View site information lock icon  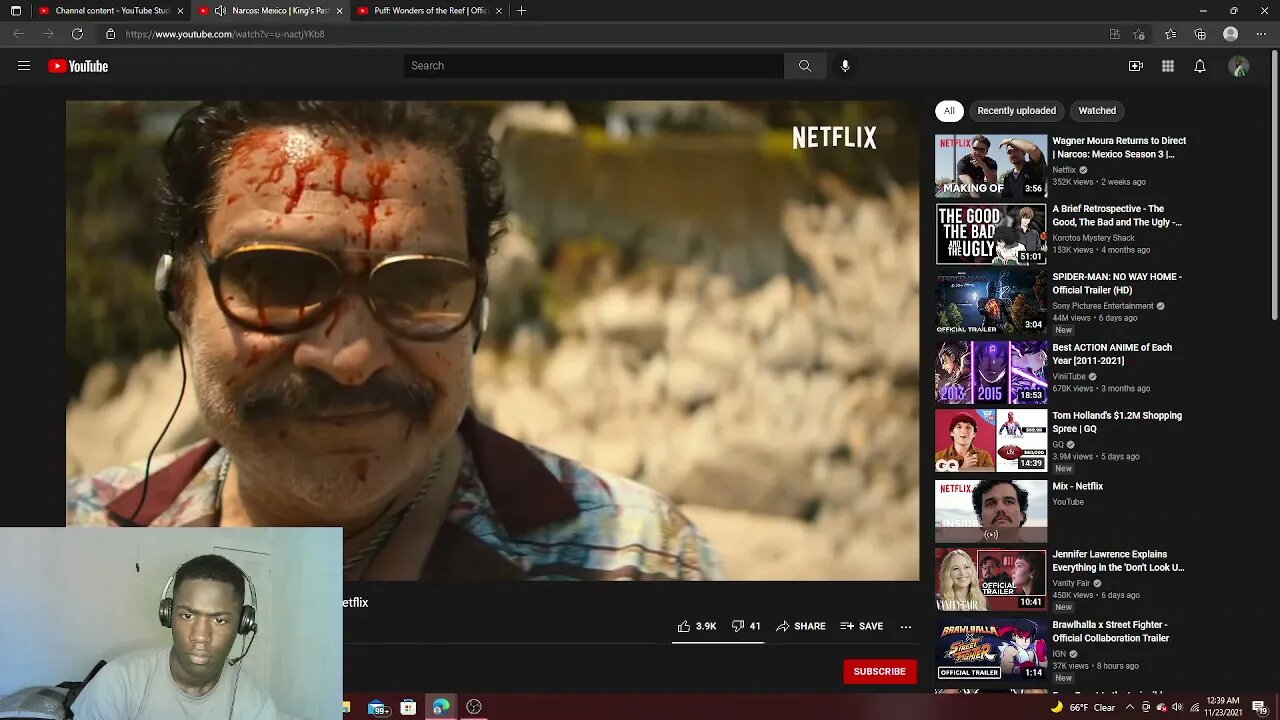[x=111, y=34]
